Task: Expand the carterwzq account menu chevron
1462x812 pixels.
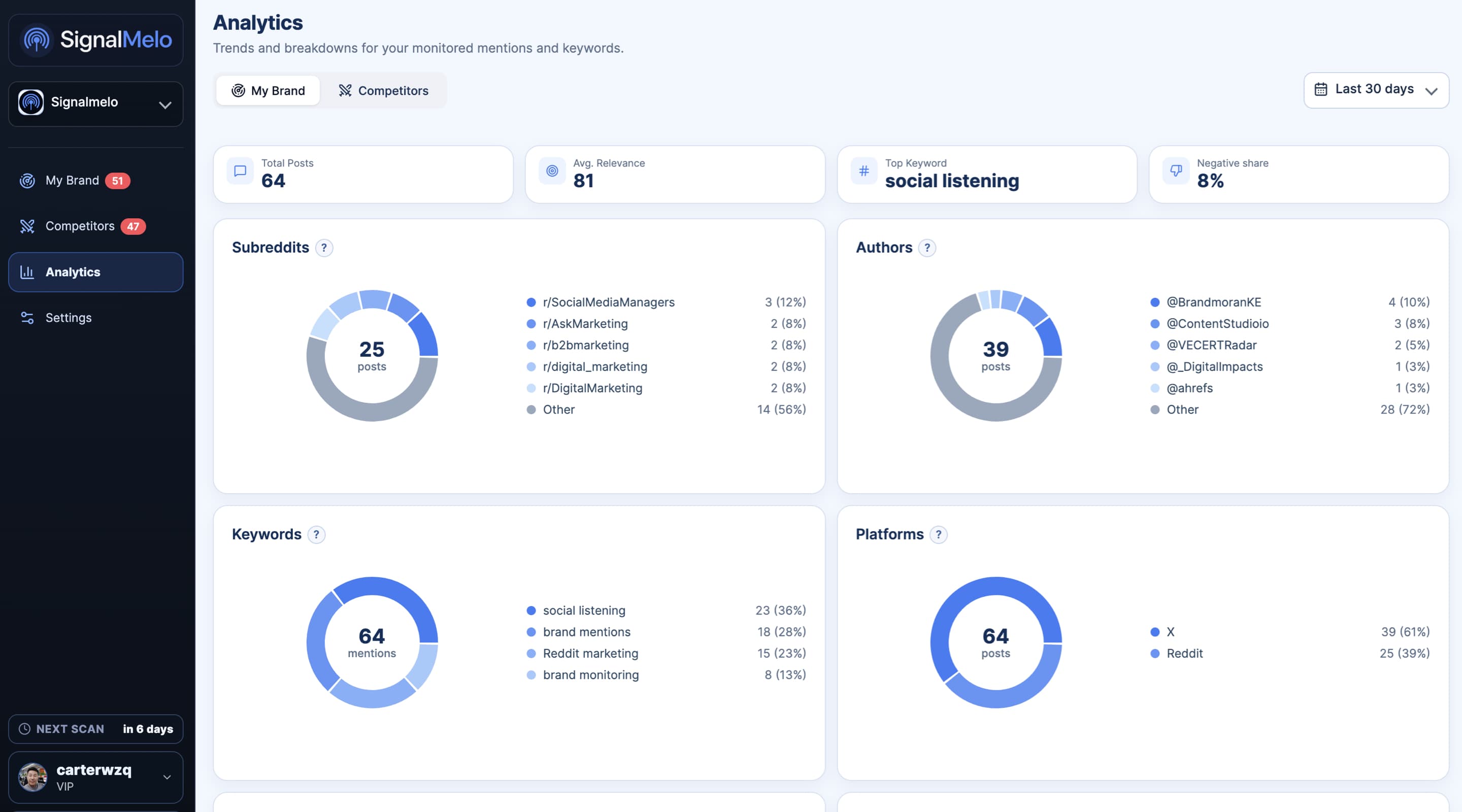Action: click(x=167, y=777)
